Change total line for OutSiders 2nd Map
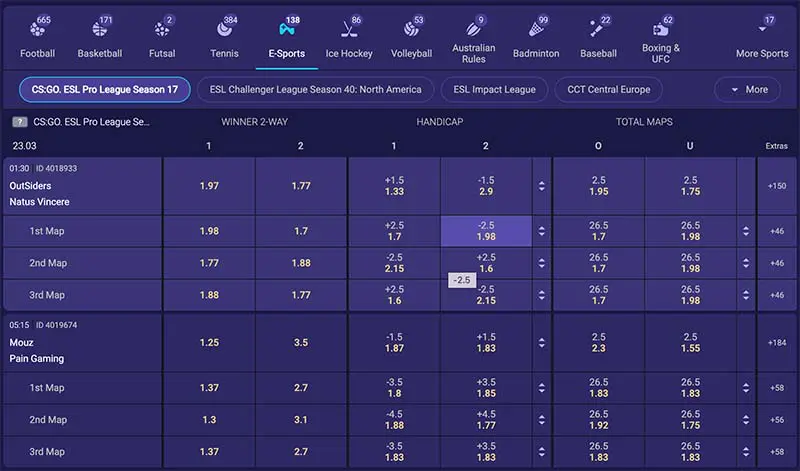This screenshot has width=800, height=471. click(746, 263)
